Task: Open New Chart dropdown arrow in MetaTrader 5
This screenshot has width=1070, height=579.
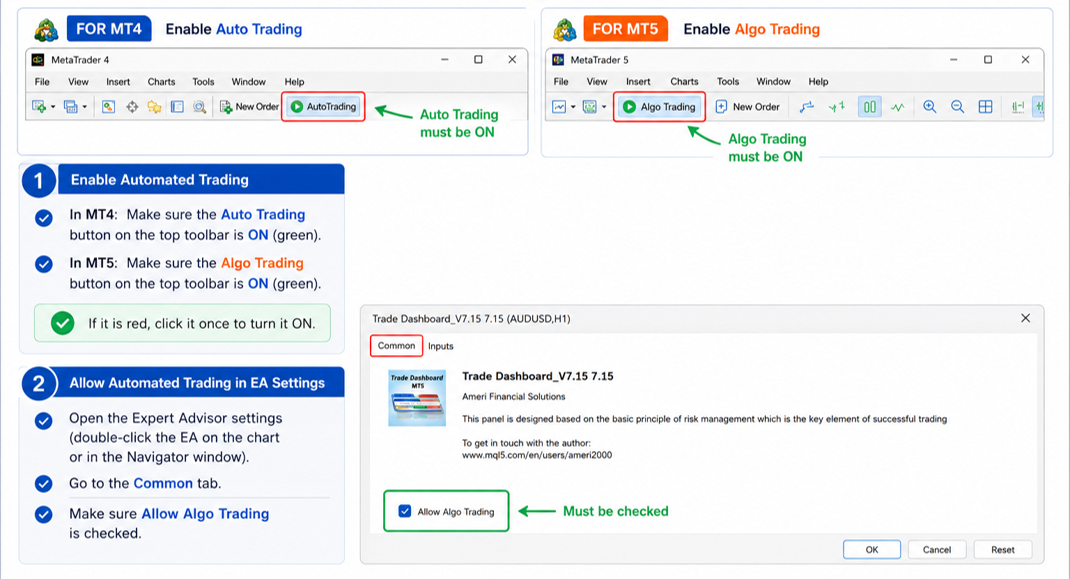Action: tap(573, 107)
